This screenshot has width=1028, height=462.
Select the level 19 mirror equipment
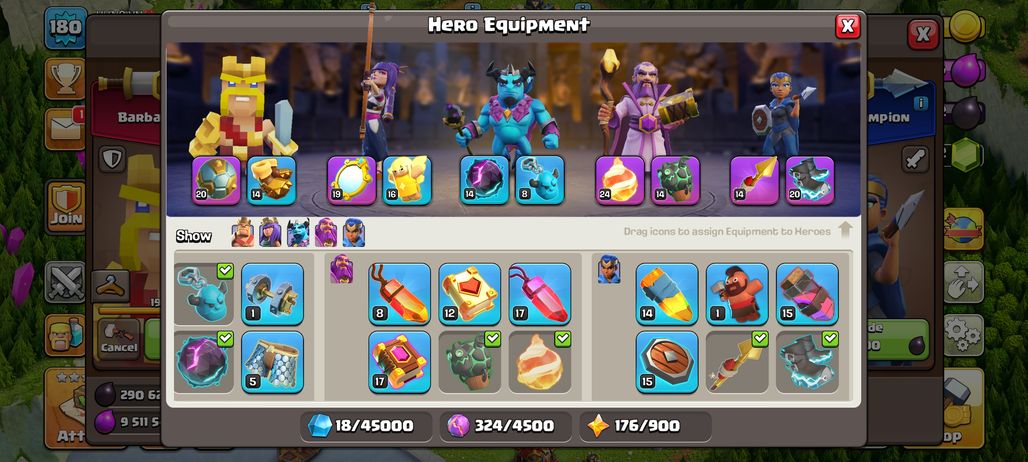tap(351, 180)
